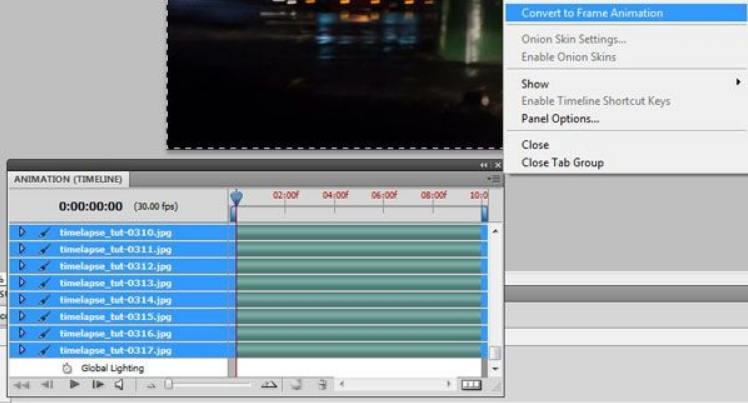Viewport: 748px width, 403px height.
Task: Click brush icon of timelapse_tut-0312.jpg
Action: click(44, 266)
